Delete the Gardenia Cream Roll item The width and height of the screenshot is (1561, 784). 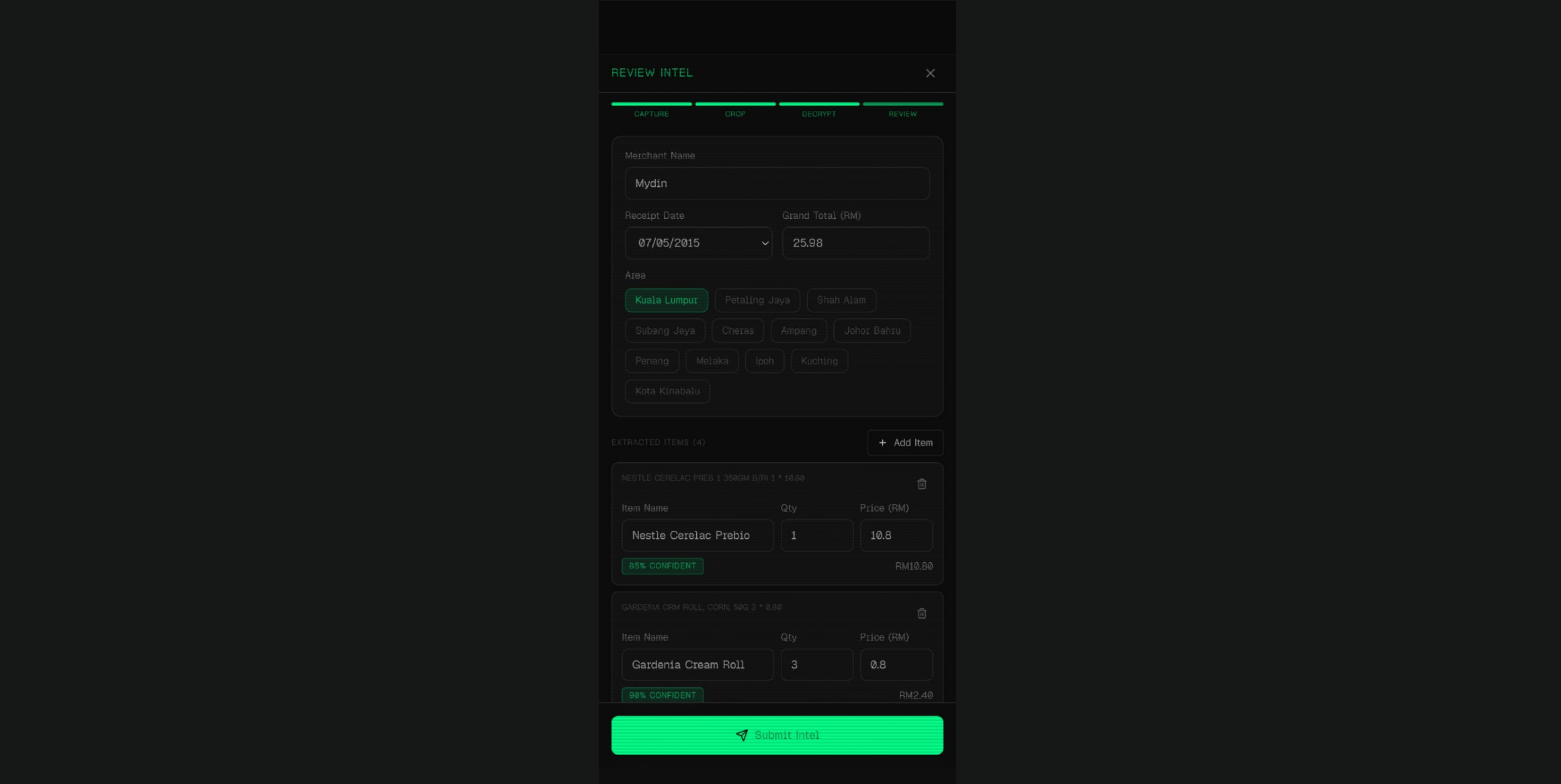pos(922,613)
